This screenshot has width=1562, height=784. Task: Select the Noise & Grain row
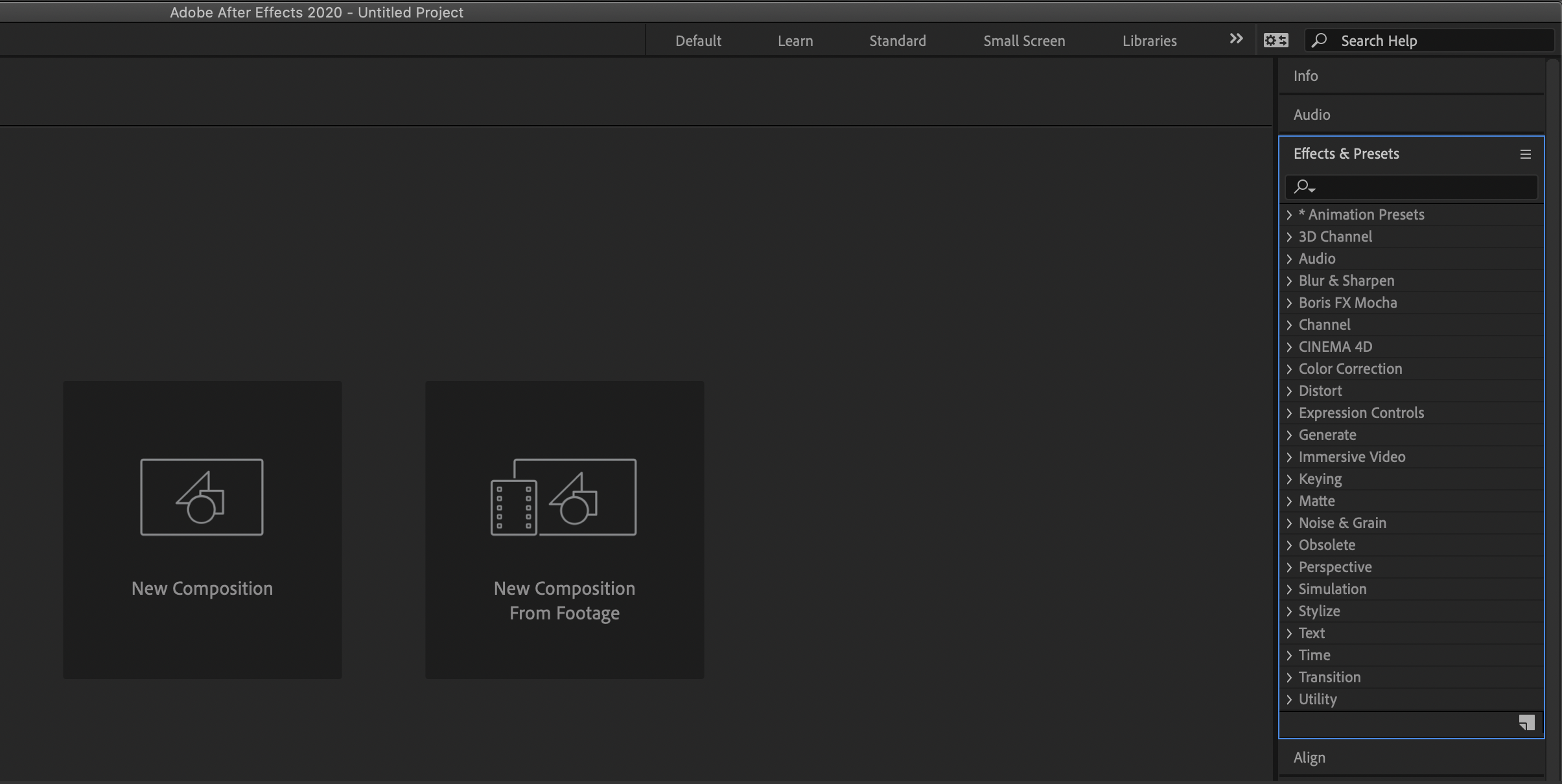pos(1412,524)
